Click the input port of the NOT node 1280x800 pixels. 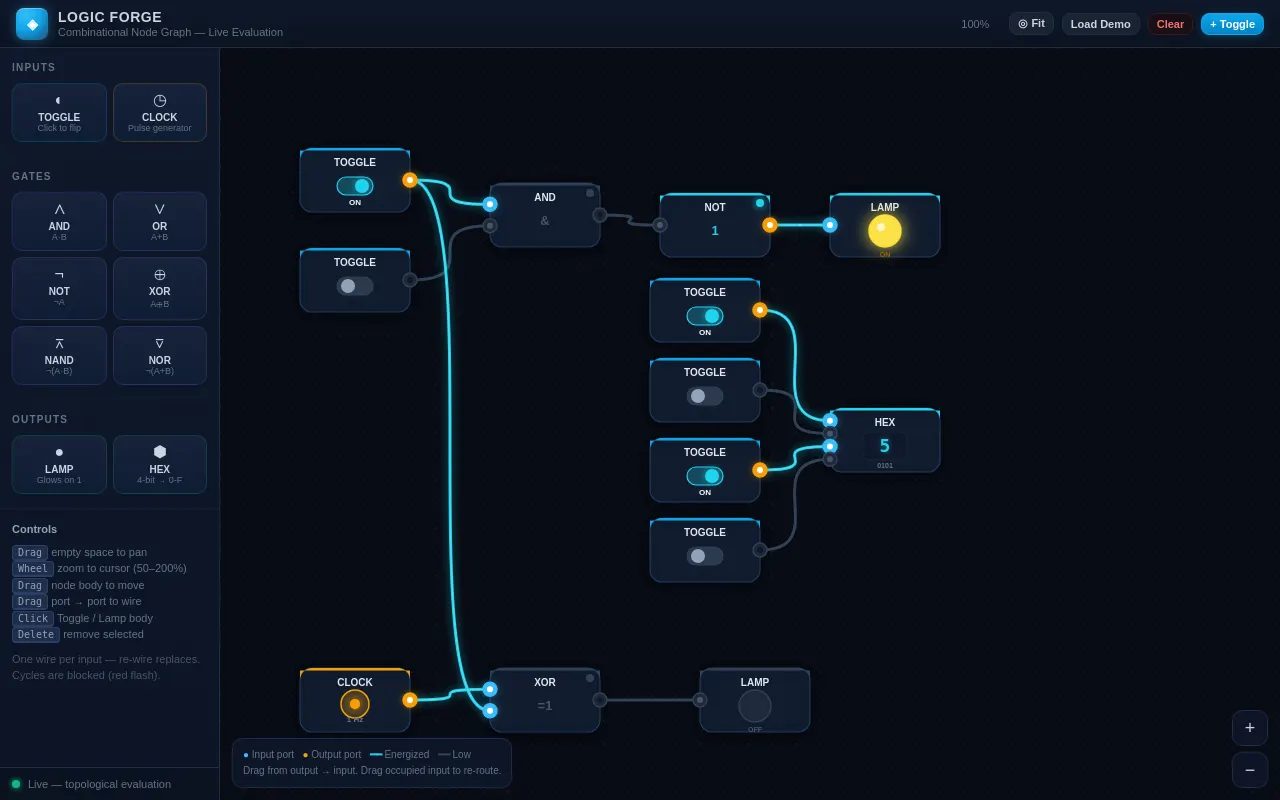pyautogui.click(x=660, y=225)
